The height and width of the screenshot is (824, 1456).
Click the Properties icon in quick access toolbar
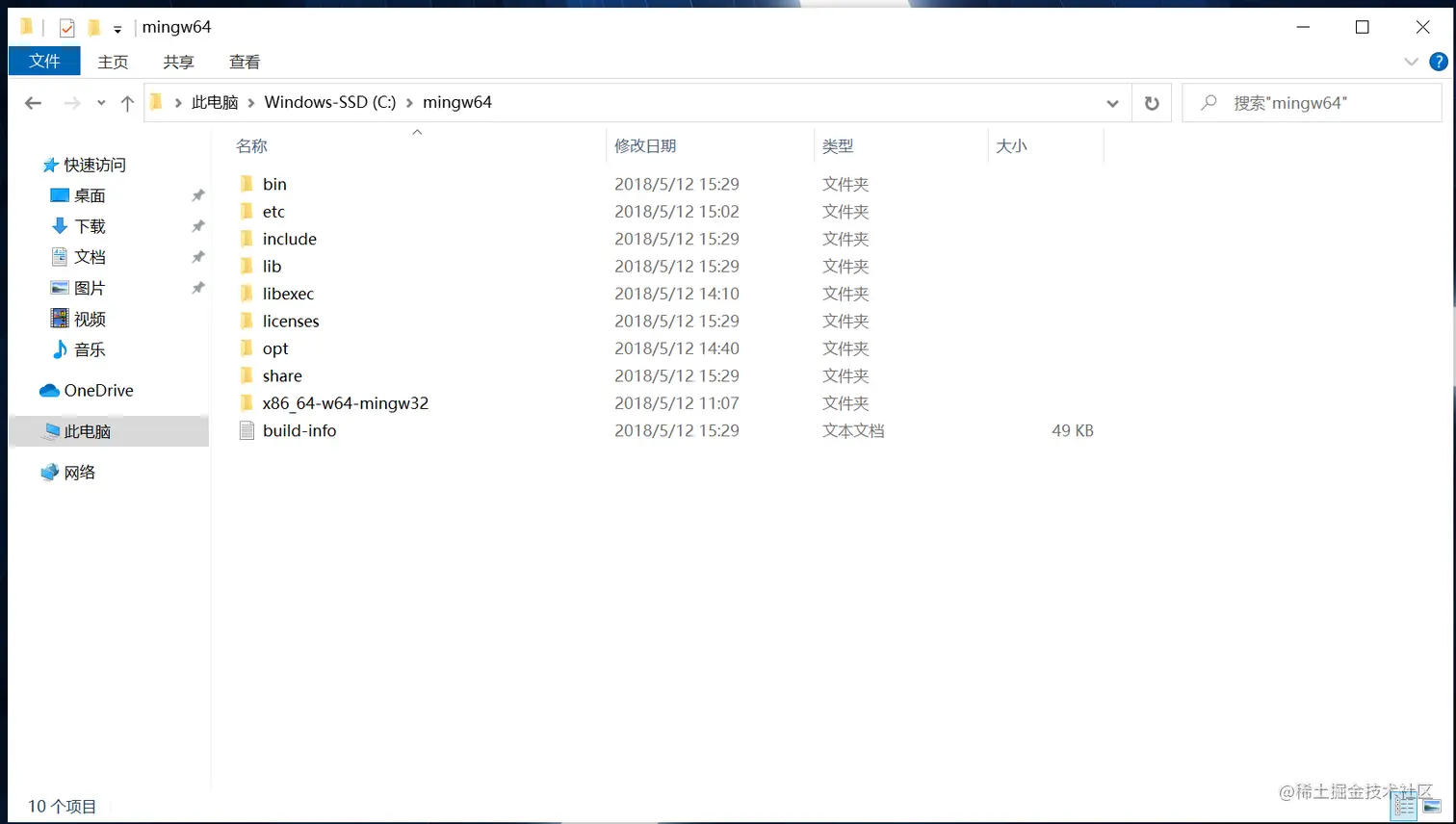click(x=65, y=27)
